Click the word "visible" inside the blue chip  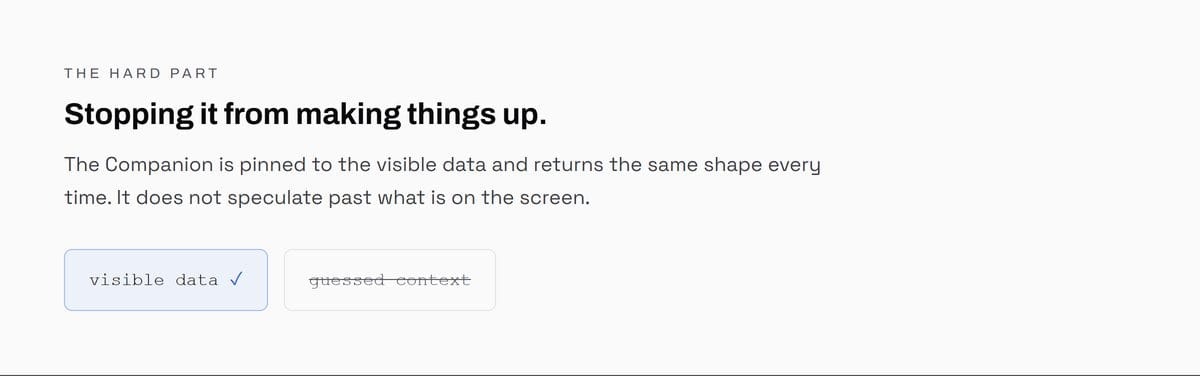tap(127, 280)
